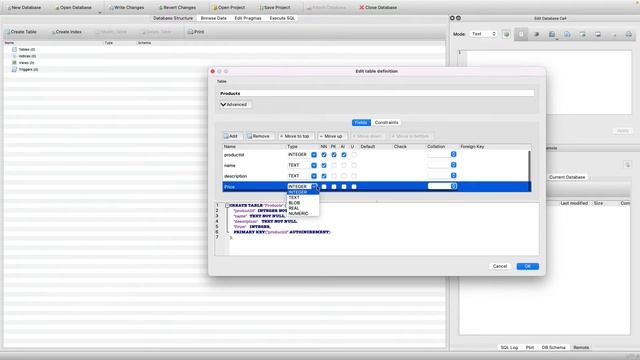640x360 pixels.
Task: Expand the Advanced section in dialog
Action: pos(235,104)
